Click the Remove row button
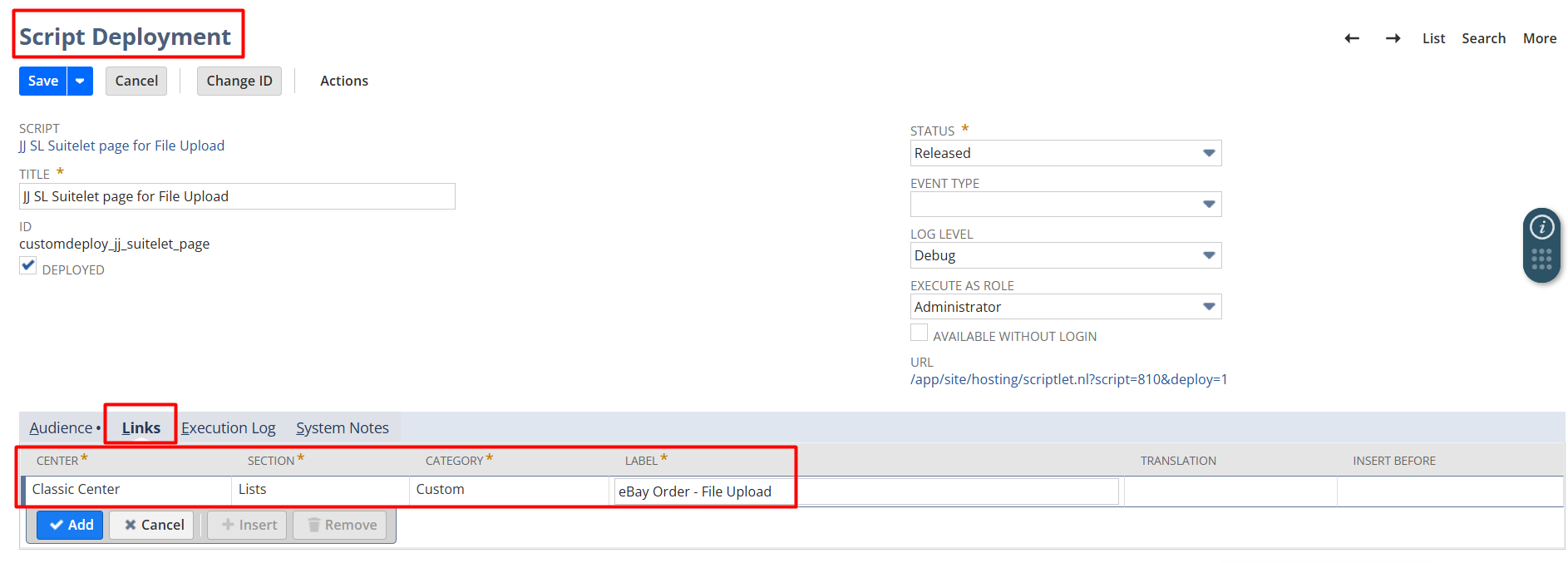 [x=341, y=525]
